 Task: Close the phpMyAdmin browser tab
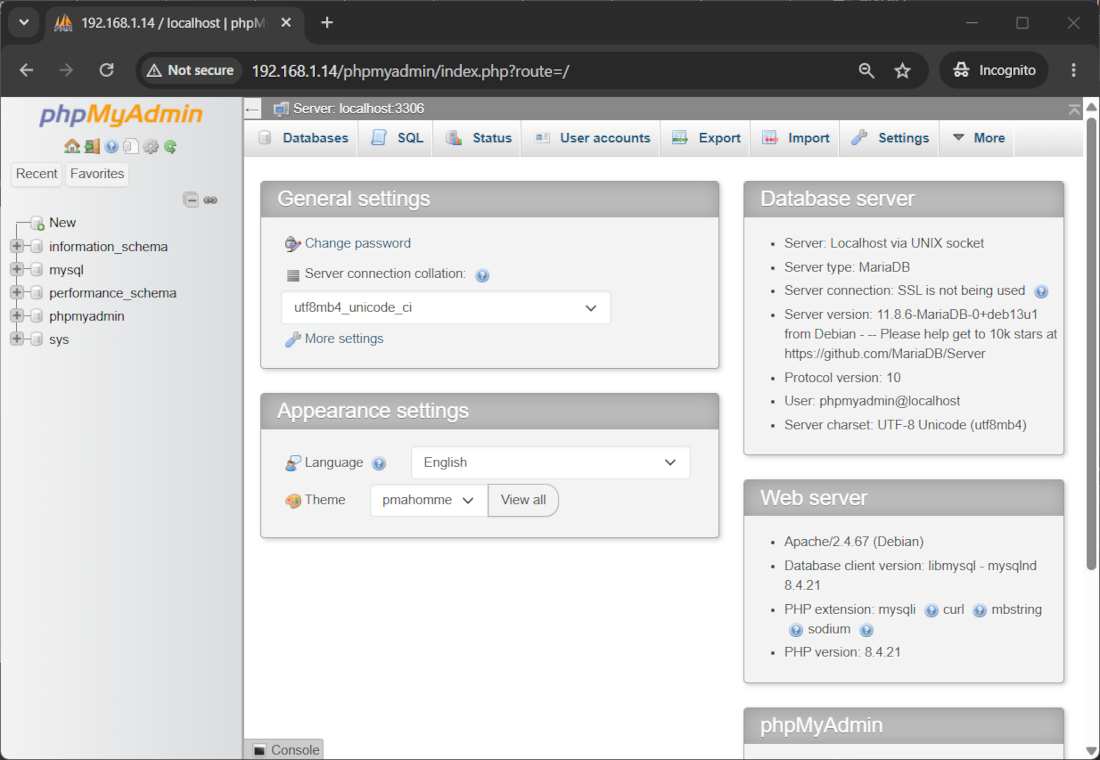pos(286,22)
